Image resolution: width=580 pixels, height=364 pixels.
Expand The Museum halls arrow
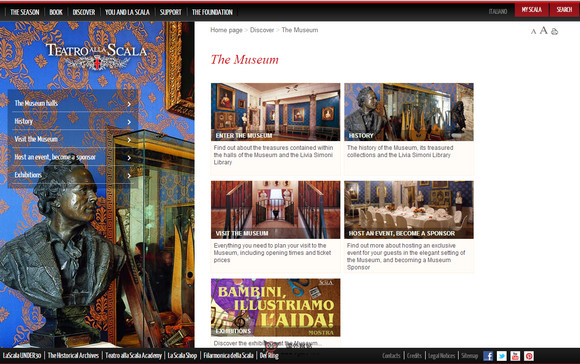coord(129,104)
